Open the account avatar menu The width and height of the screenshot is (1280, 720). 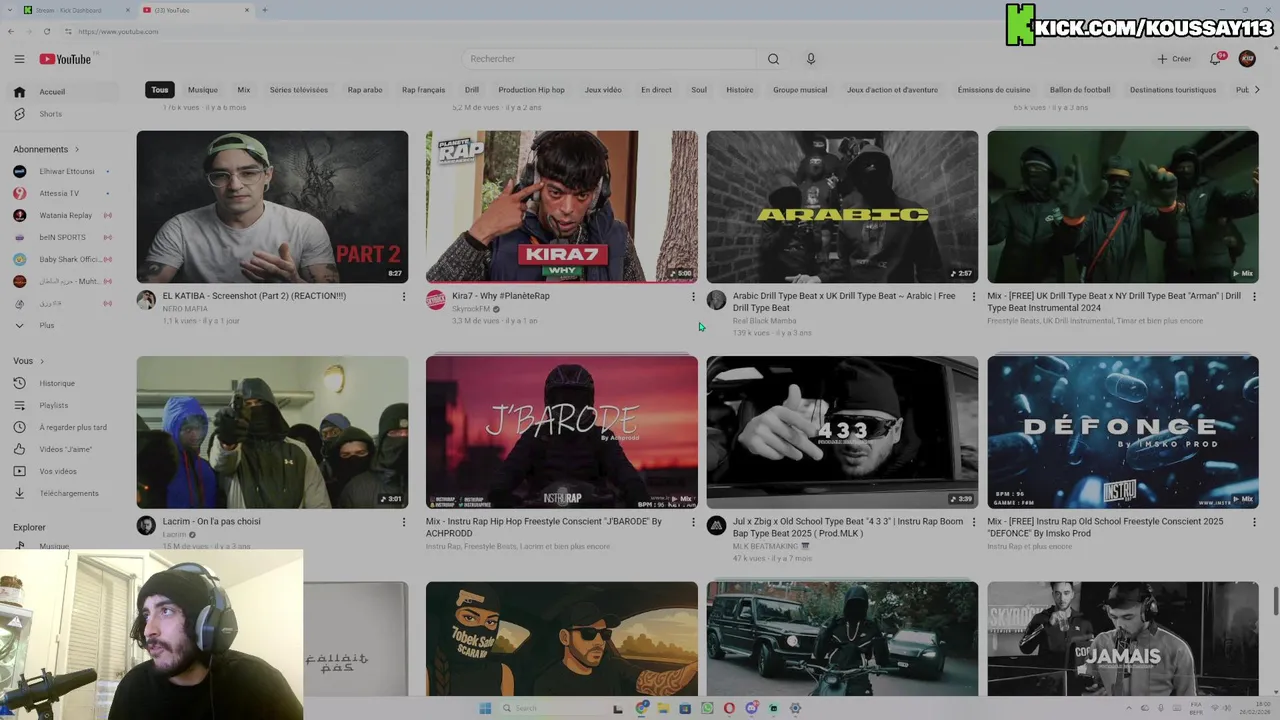pos(1247,59)
